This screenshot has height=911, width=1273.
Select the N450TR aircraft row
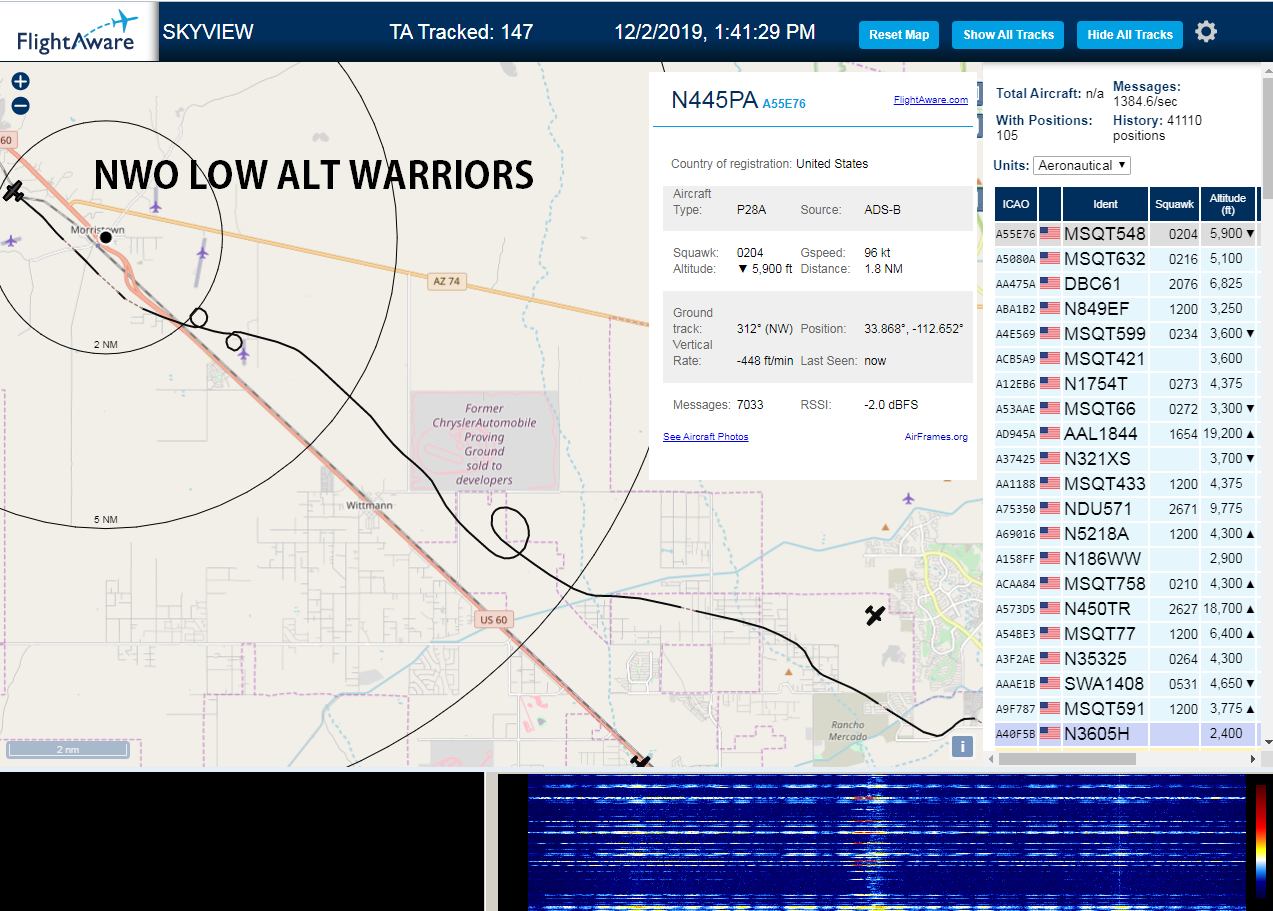click(x=1127, y=609)
